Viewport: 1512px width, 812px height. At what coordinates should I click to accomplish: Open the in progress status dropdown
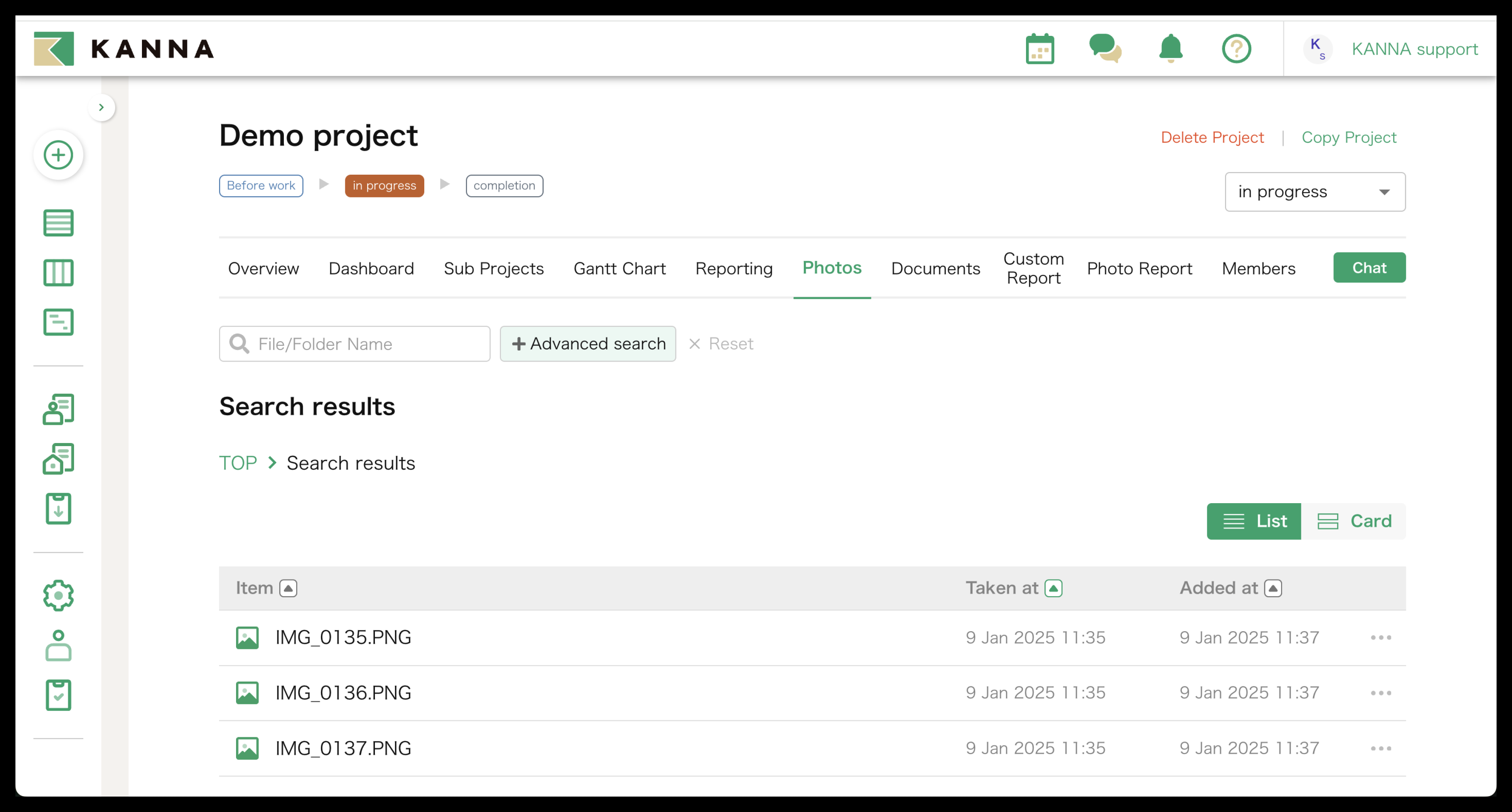click(1315, 192)
